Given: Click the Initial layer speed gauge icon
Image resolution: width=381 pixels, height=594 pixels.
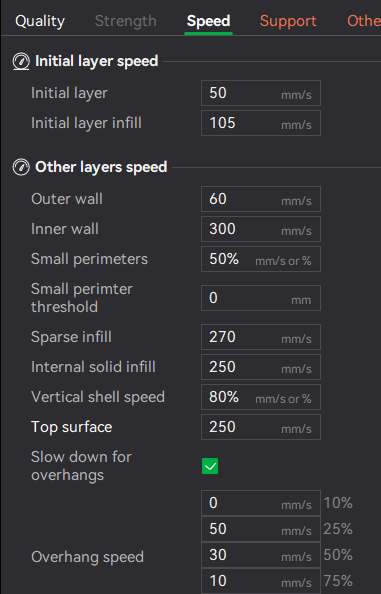Looking at the screenshot, I should (21, 61).
